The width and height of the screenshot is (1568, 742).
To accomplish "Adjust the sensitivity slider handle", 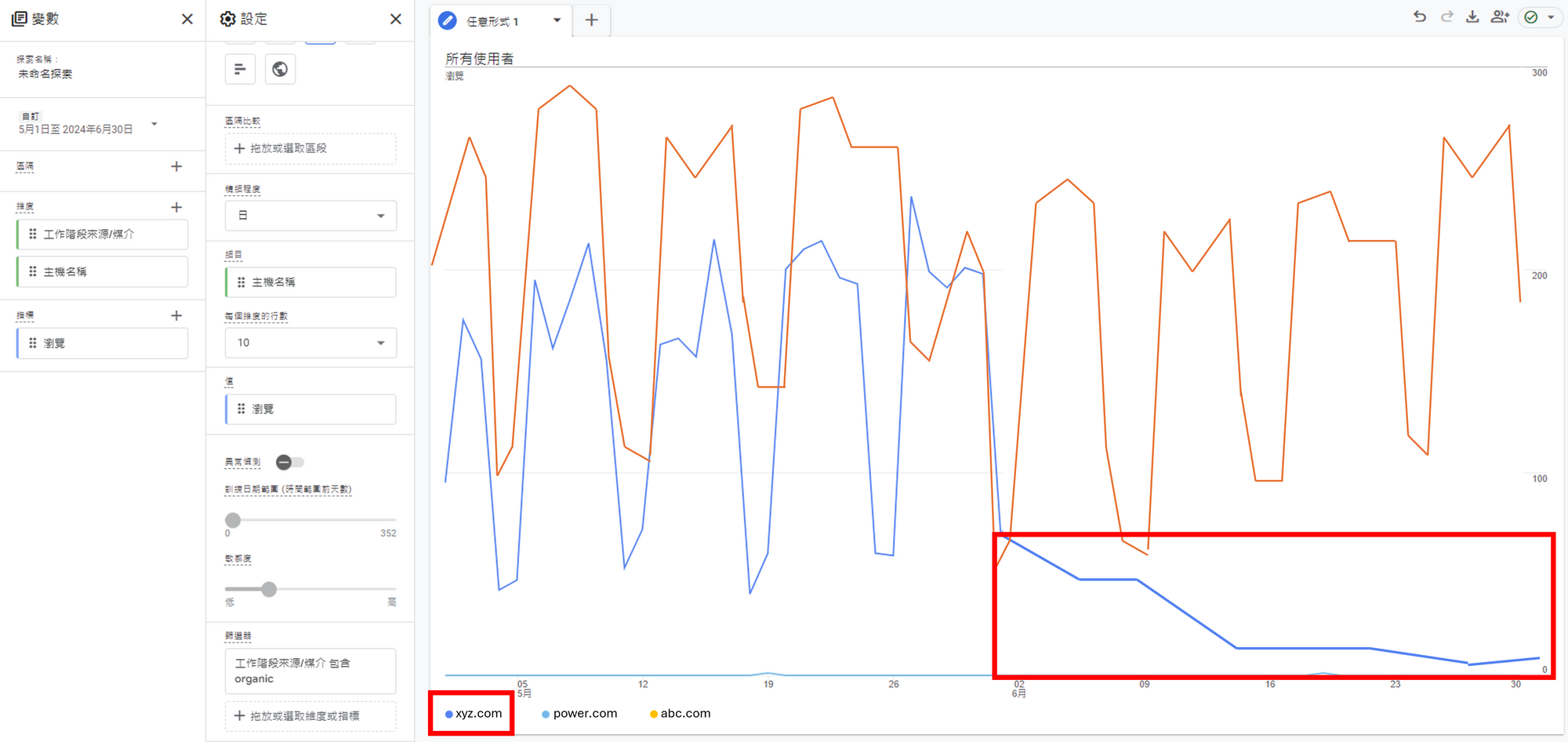I will 269,589.
